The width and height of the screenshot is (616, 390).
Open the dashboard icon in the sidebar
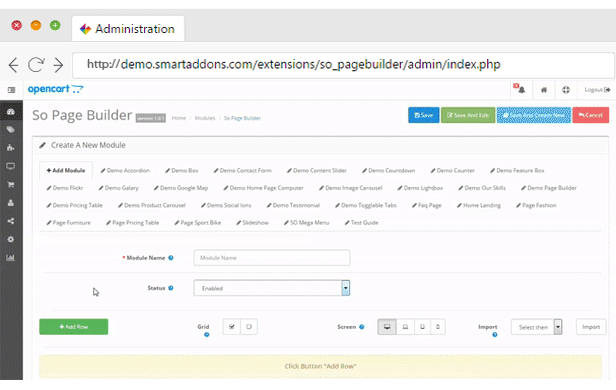(x=11, y=112)
